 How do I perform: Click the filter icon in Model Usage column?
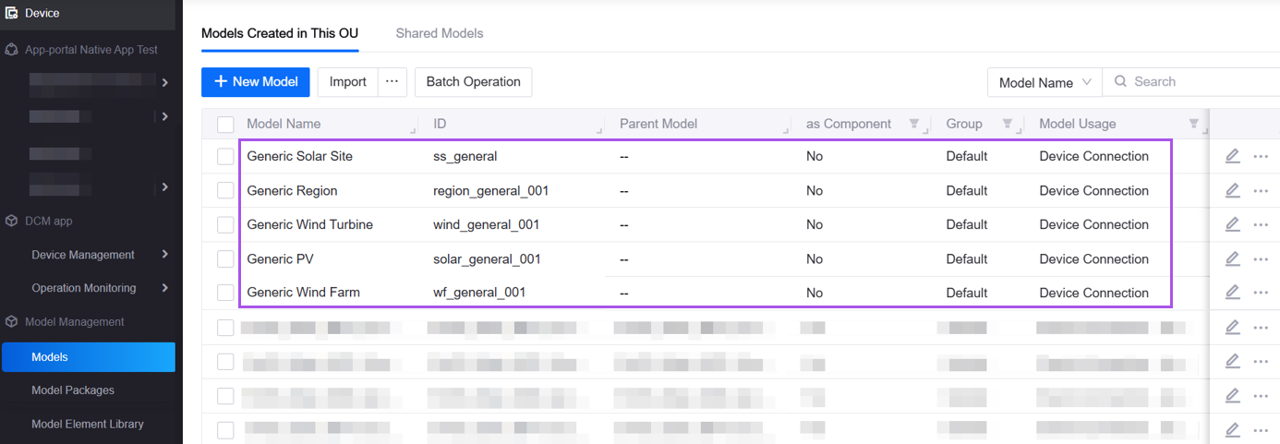1193,124
